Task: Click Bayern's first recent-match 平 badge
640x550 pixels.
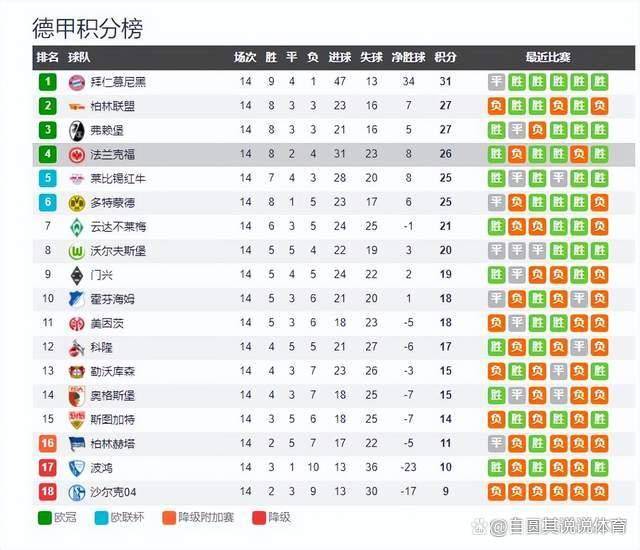Action: [496, 82]
